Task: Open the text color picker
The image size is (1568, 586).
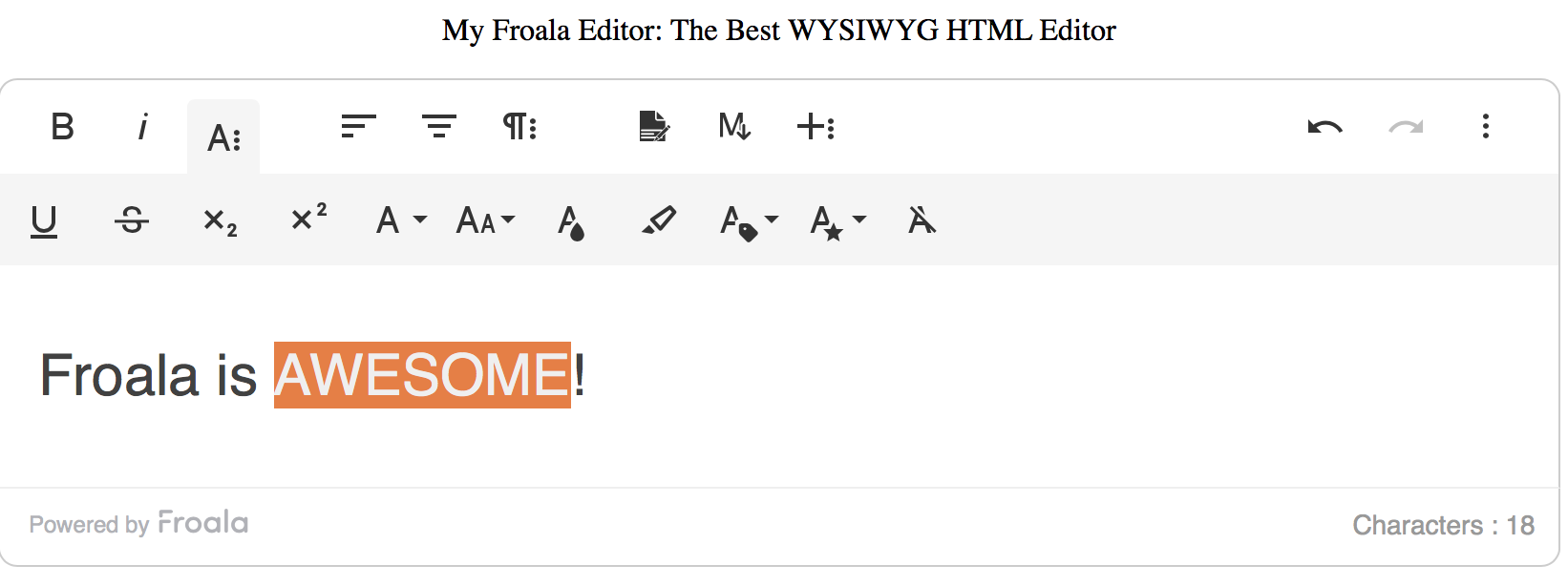Action: point(571,221)
